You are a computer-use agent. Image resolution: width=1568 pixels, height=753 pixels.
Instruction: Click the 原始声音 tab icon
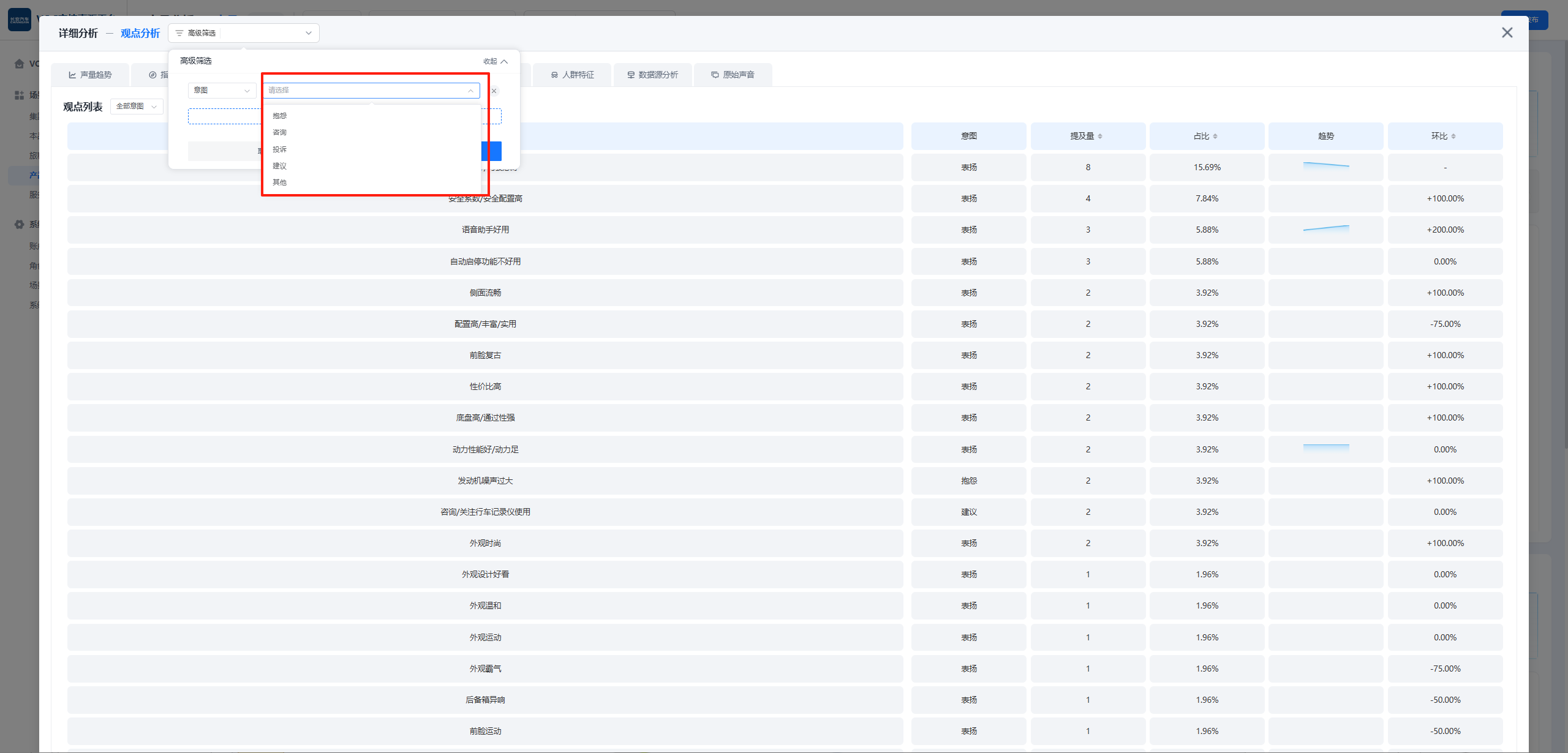click(x=715, y=75)
